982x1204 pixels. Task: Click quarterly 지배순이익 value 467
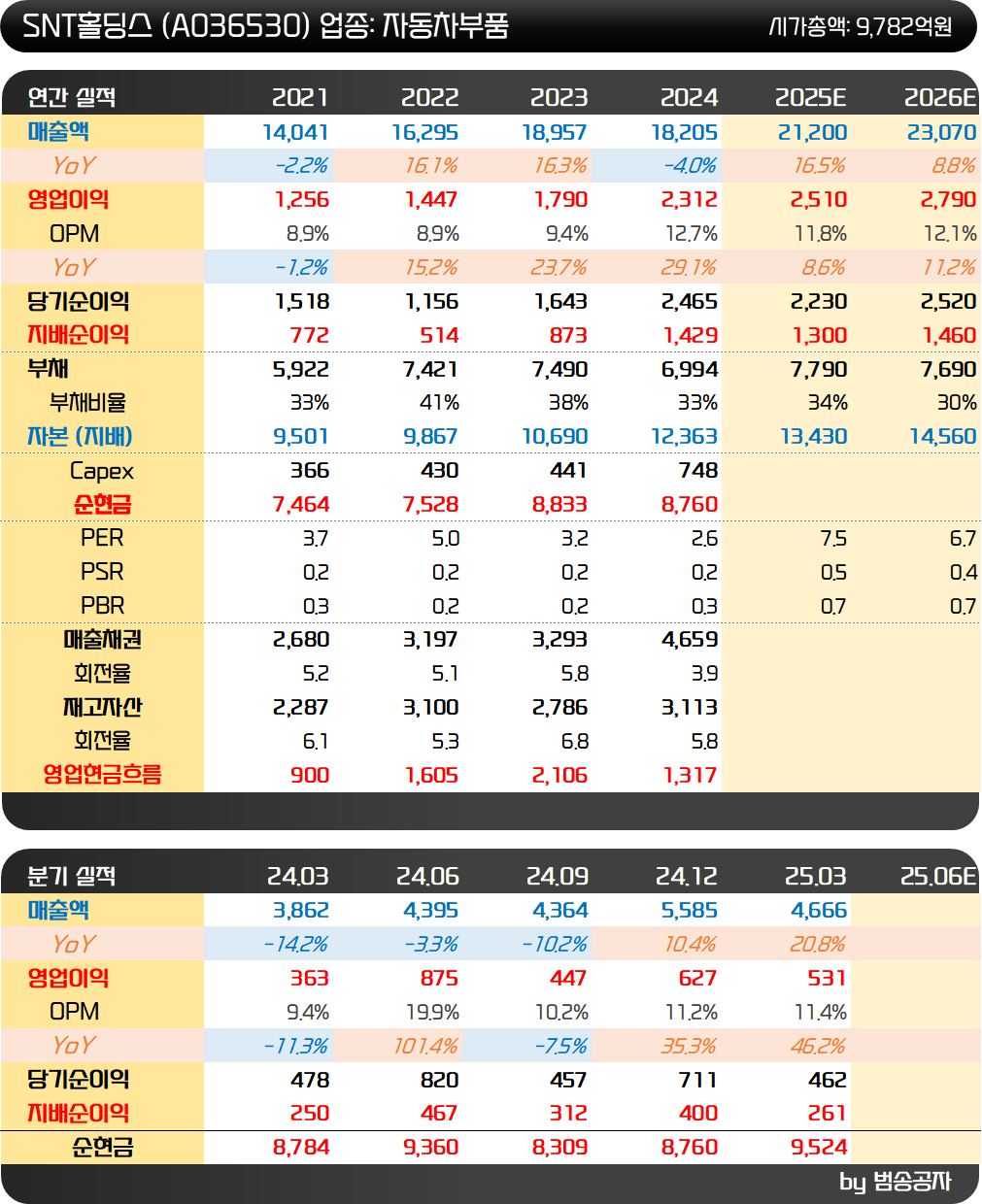pyautogui.click(x=439, y=1114)
